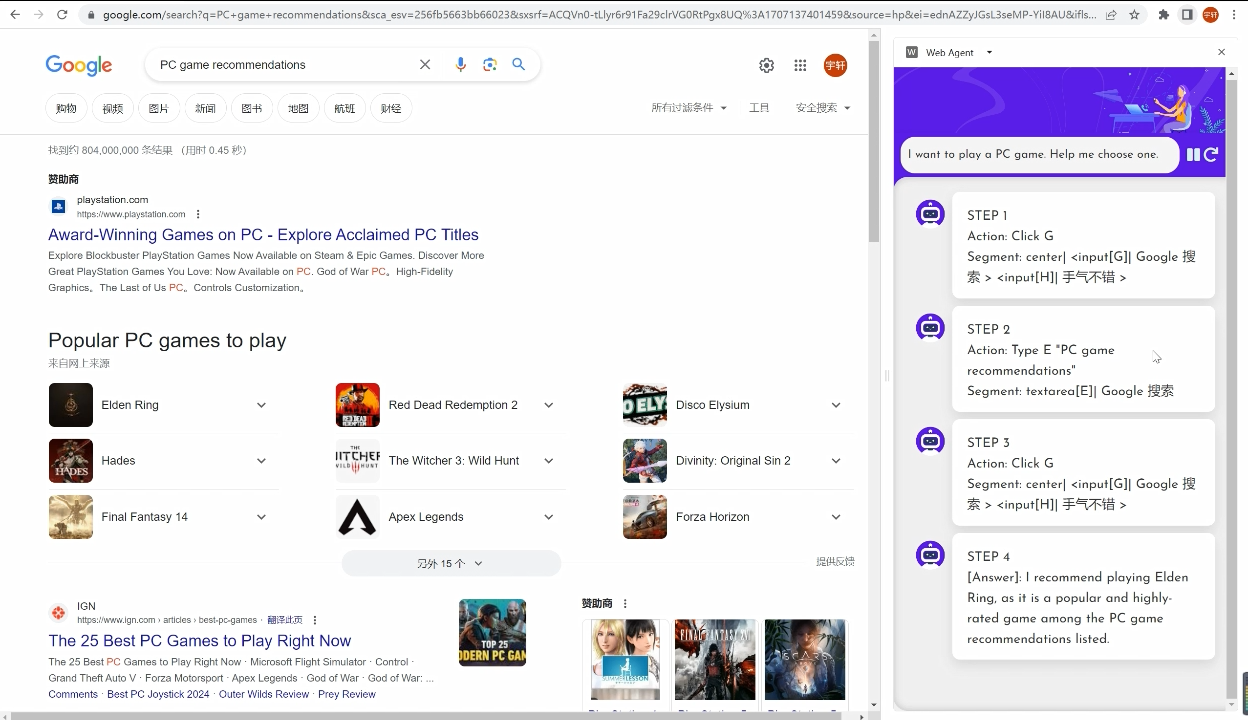This screenshot has width=1248, height=720.
Task: Switch to the Flights (航班) filter
Action: tap(345, 108)
